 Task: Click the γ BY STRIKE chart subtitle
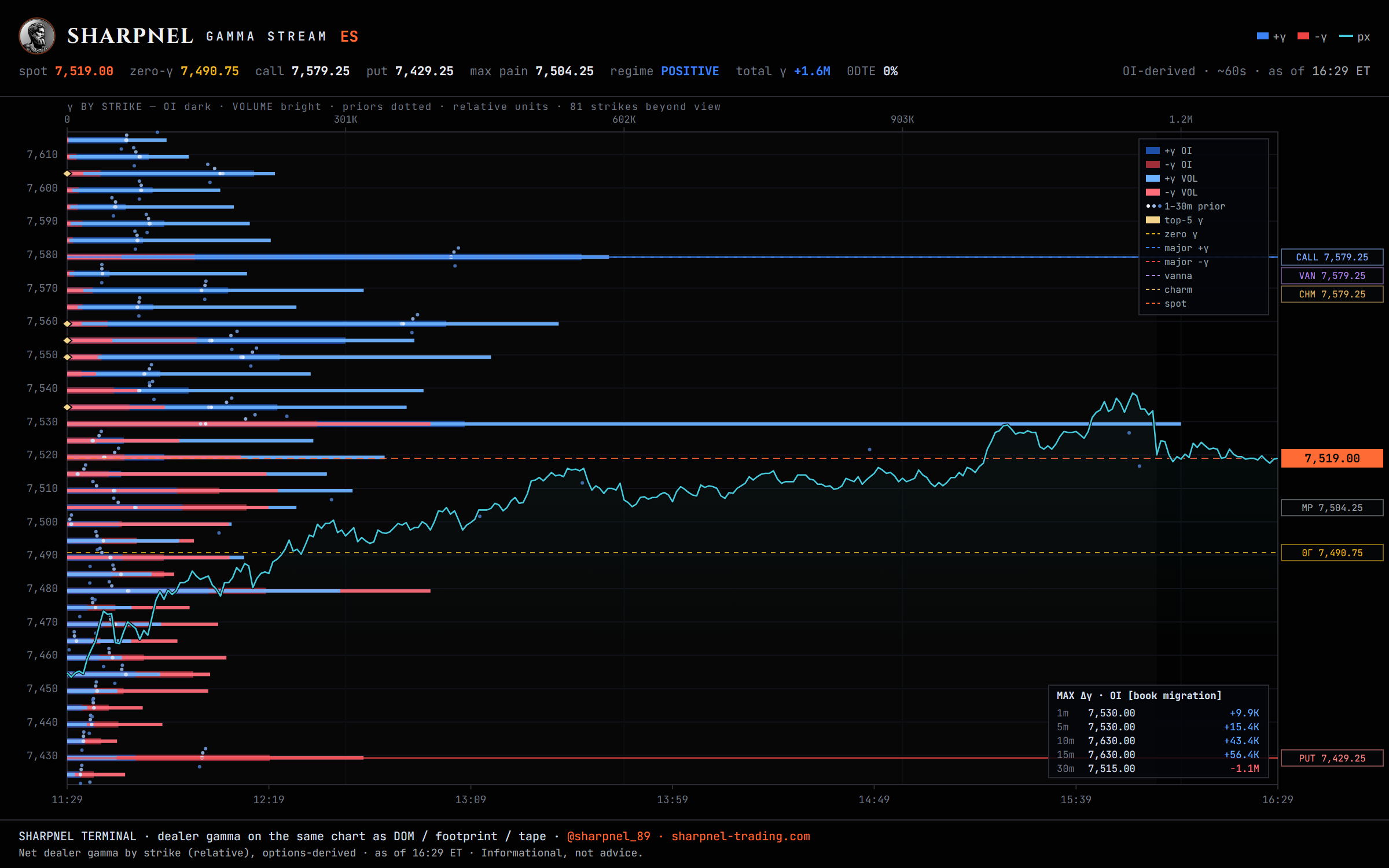394,106
